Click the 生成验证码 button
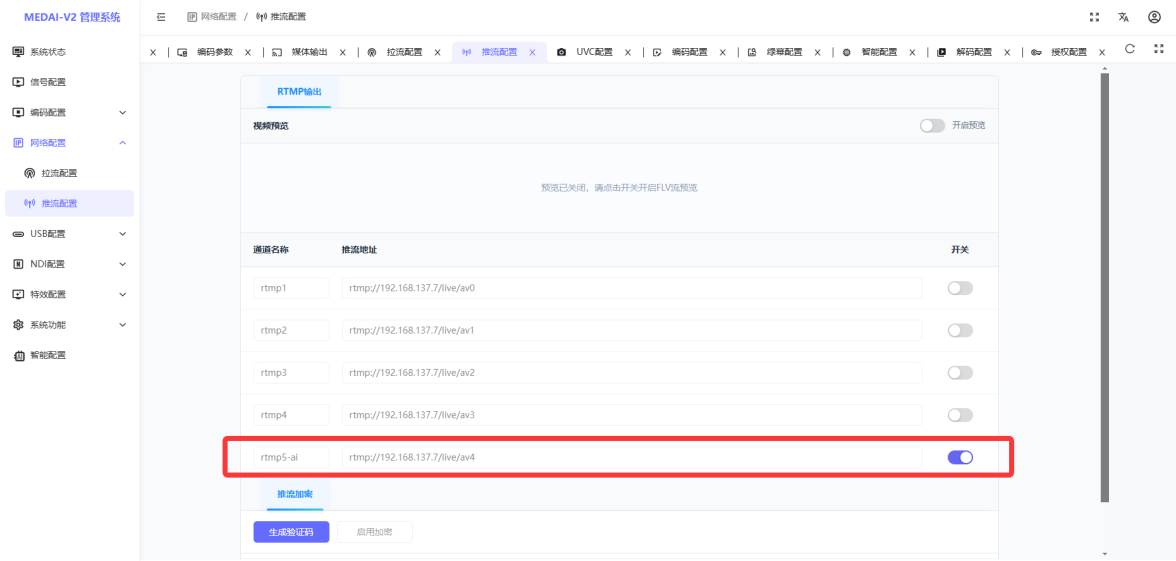Image resolution: width=1176 pixels, height=561 pixels. point(291,532)
